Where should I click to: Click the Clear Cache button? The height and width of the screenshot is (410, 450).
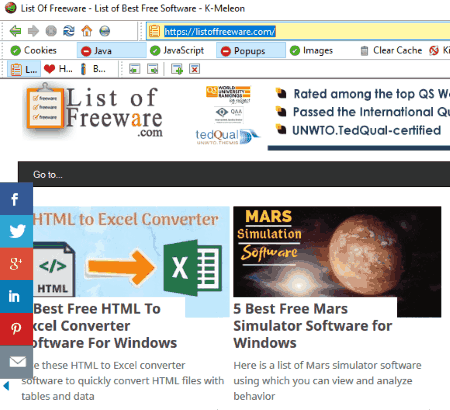[x=391, y=50]
